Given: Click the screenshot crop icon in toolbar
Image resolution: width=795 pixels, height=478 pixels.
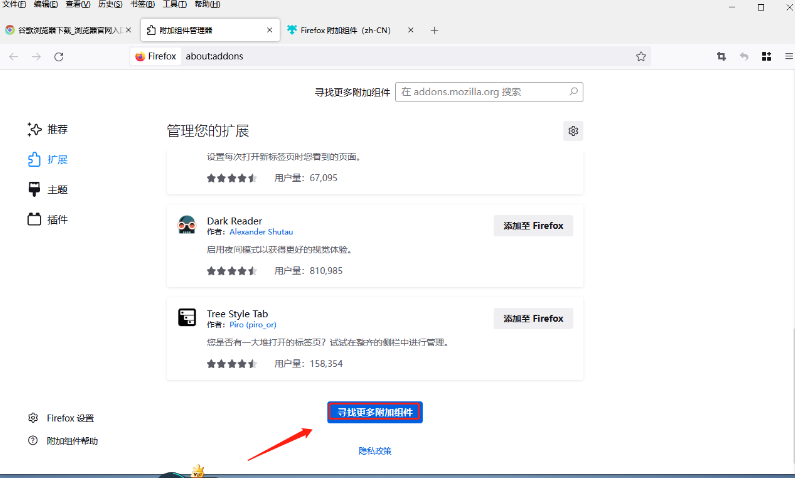Looking at the screenshot, I should (x=721, y=56).
